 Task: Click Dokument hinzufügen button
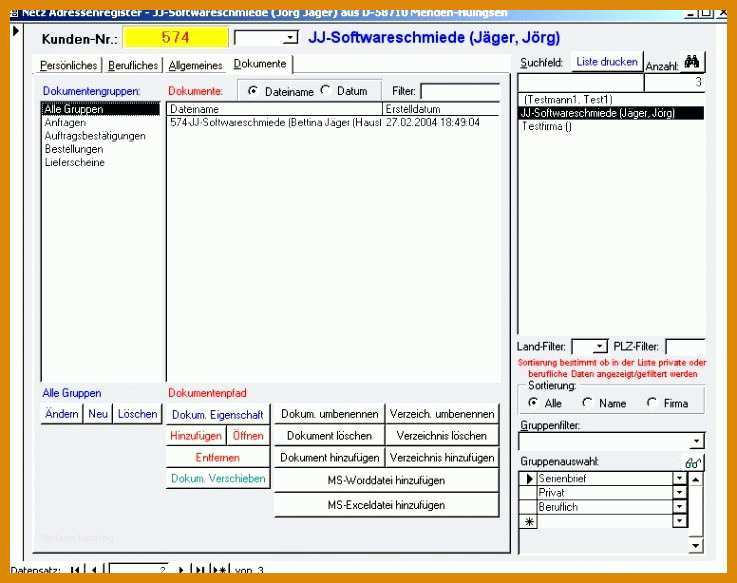329,457
